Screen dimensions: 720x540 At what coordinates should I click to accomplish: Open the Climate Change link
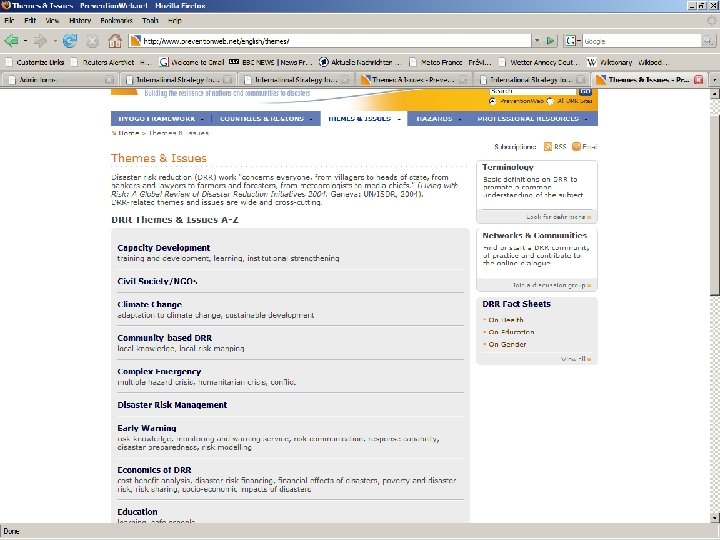150,304
